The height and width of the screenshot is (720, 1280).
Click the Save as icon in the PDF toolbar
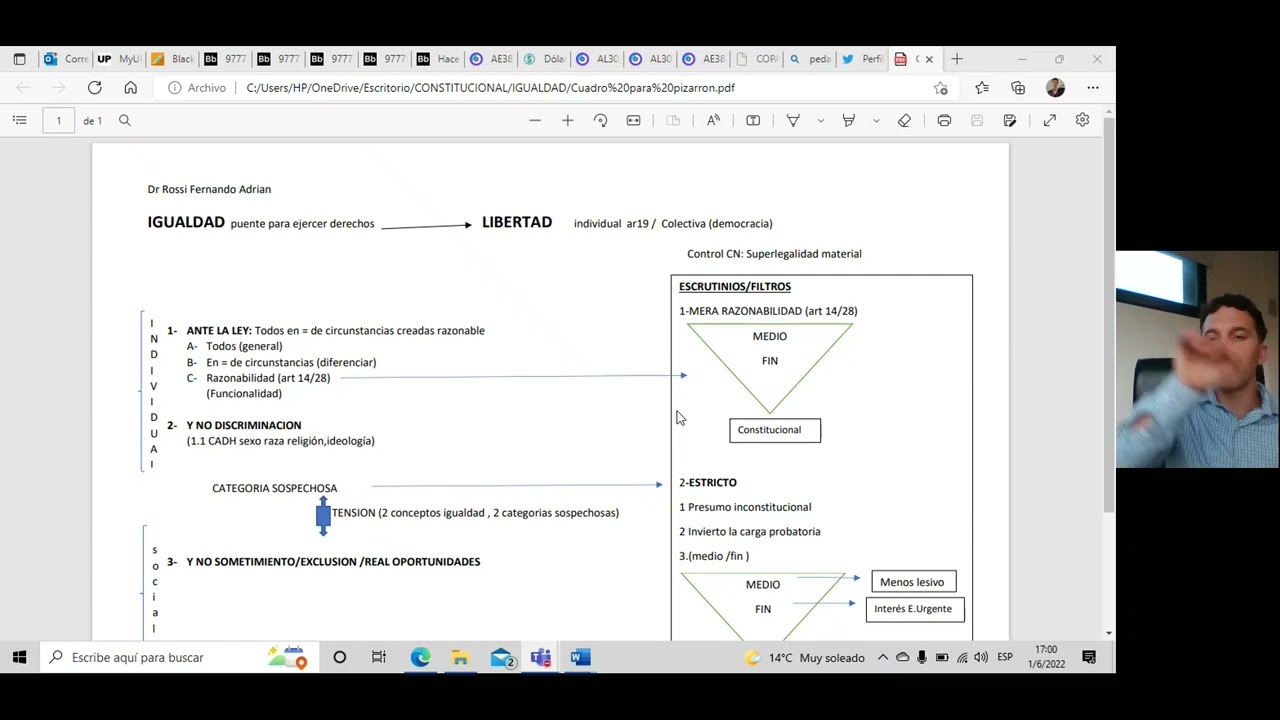point(1010,120)
